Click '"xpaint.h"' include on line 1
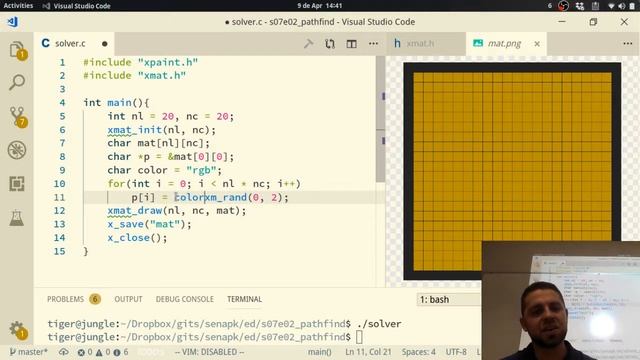 click(x=168, y=62)
